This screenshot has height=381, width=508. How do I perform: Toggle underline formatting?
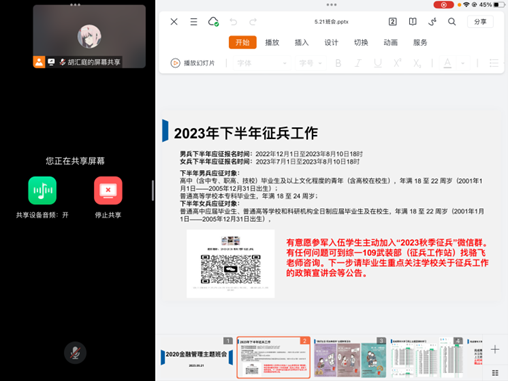pos(378,63)
